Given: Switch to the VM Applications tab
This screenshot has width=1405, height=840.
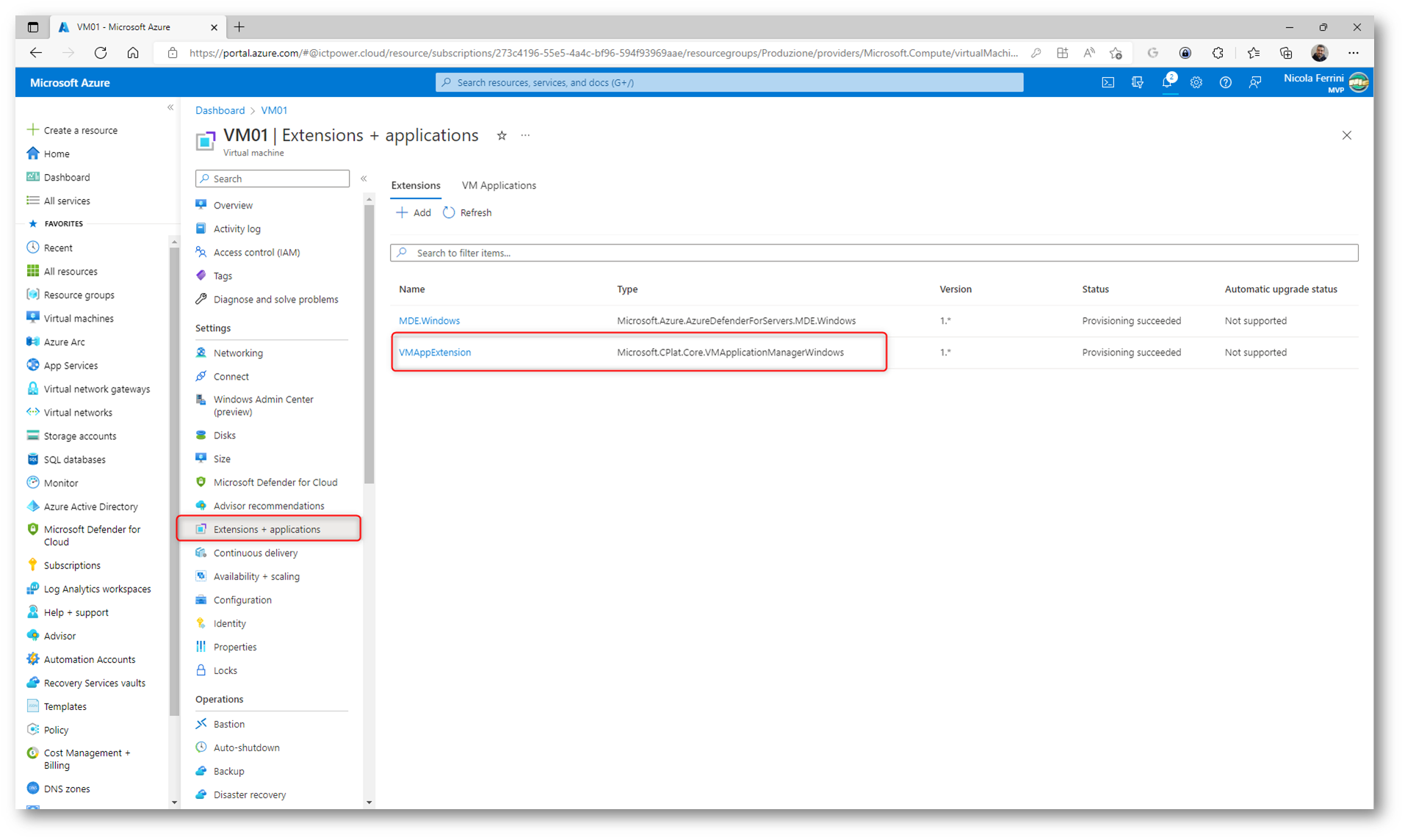Looking at the screenshot, I should tap(499, 185).
